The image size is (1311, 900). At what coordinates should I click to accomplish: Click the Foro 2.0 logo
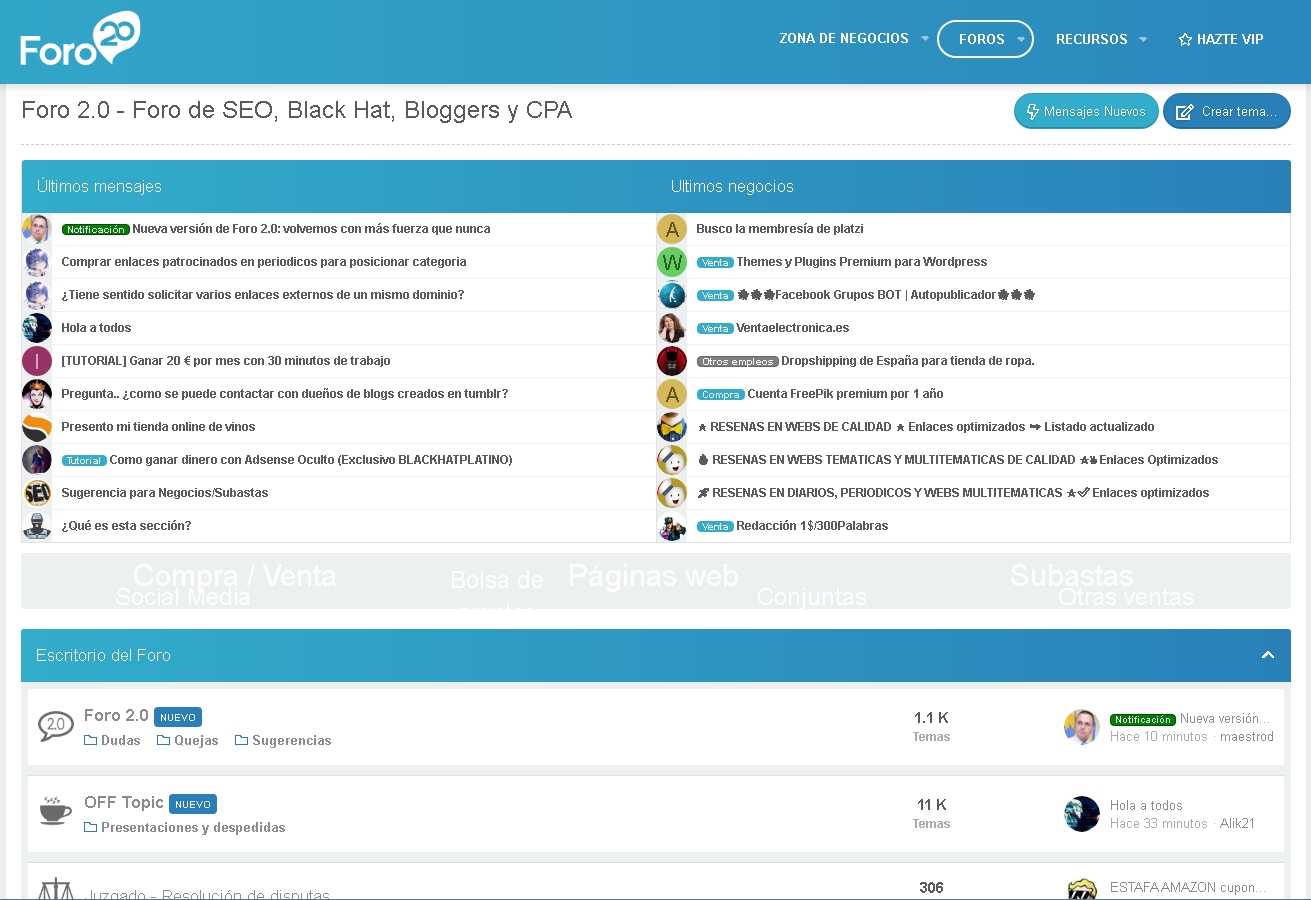80,40
